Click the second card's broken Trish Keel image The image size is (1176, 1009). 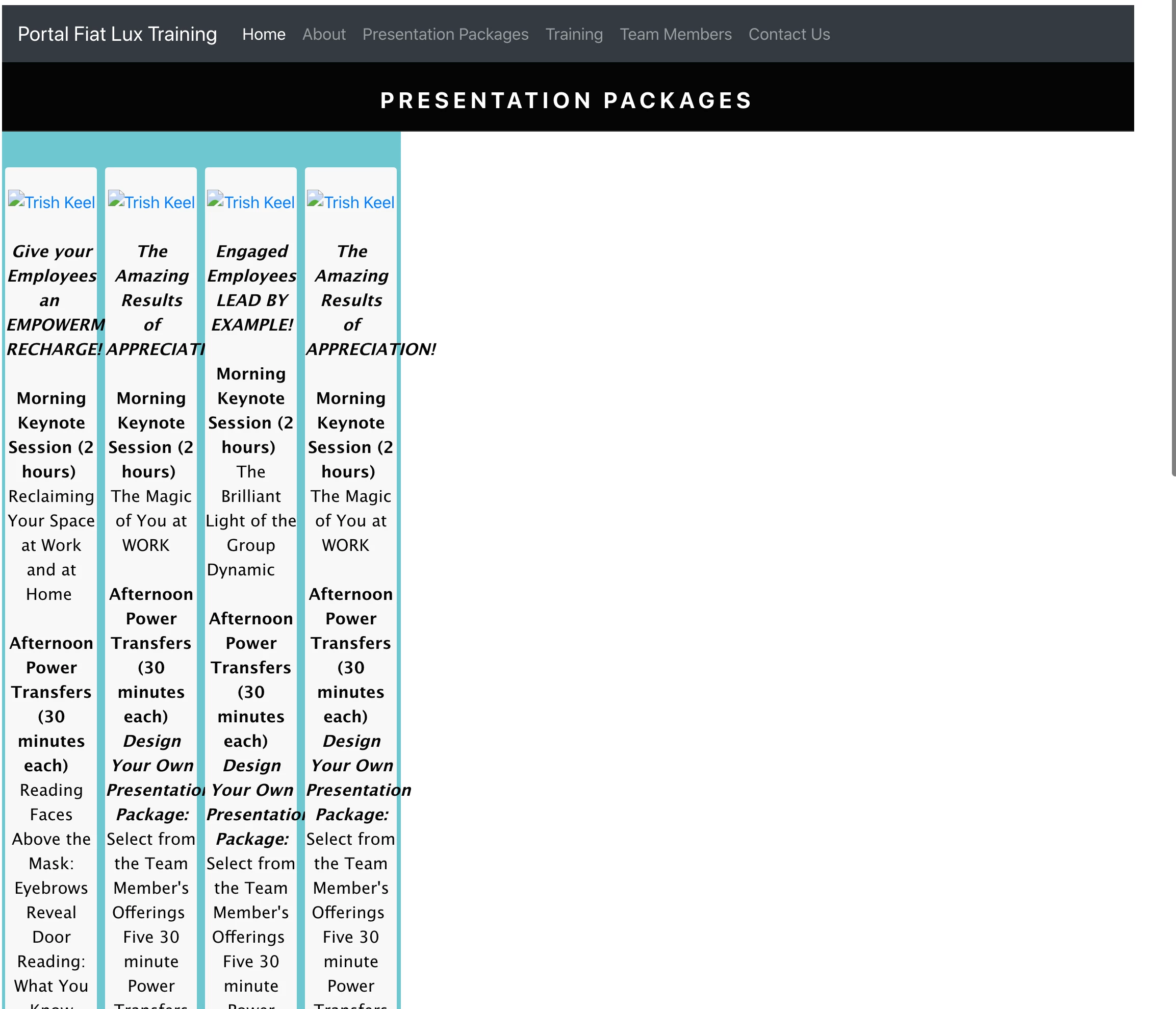tap(151, 201)
